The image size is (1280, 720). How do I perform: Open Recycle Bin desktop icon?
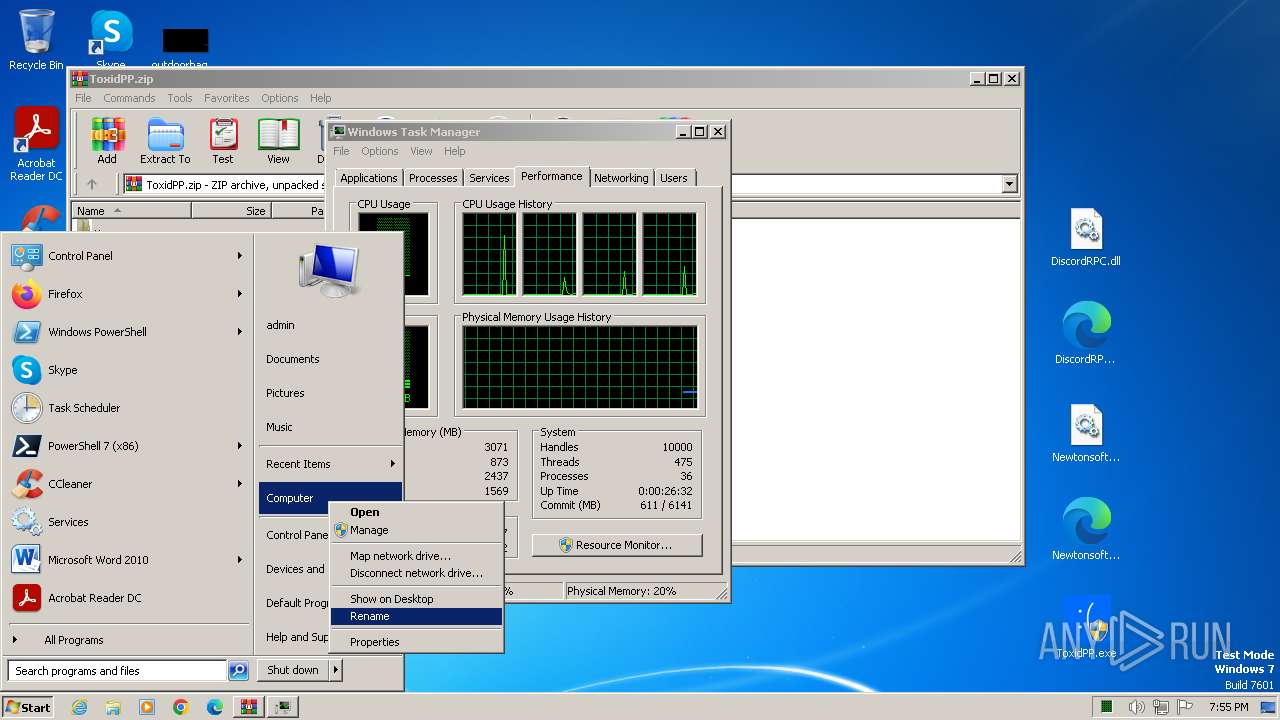pos(36,40)
